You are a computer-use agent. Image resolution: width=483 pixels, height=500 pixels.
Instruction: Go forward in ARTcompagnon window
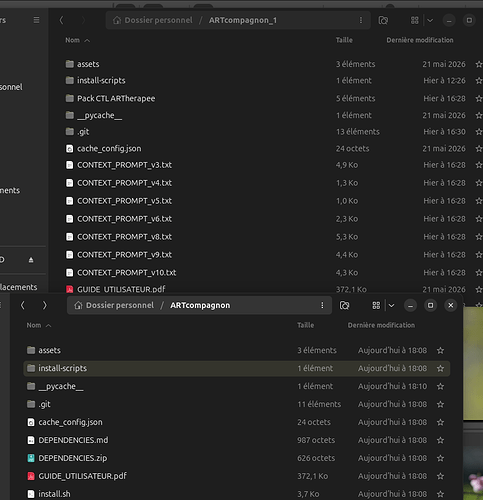44,305
